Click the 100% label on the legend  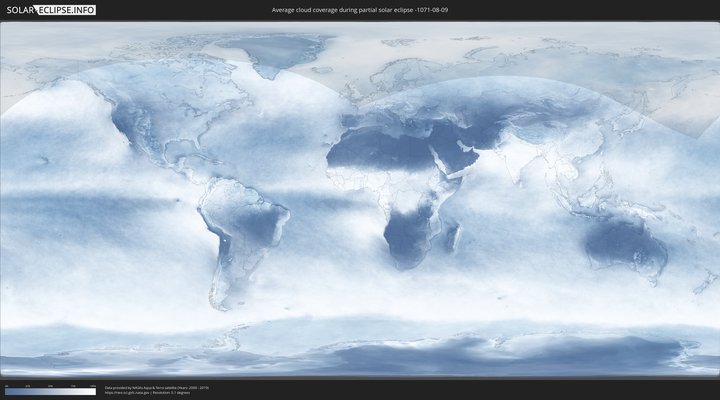pos(93,386)
